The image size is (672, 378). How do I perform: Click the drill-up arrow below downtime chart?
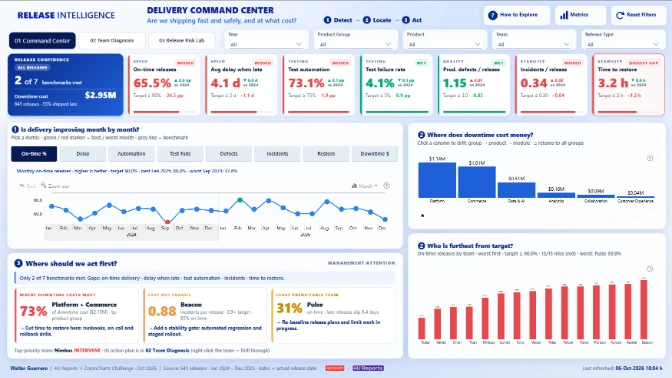pyautogui.click(x=423, y=216)
